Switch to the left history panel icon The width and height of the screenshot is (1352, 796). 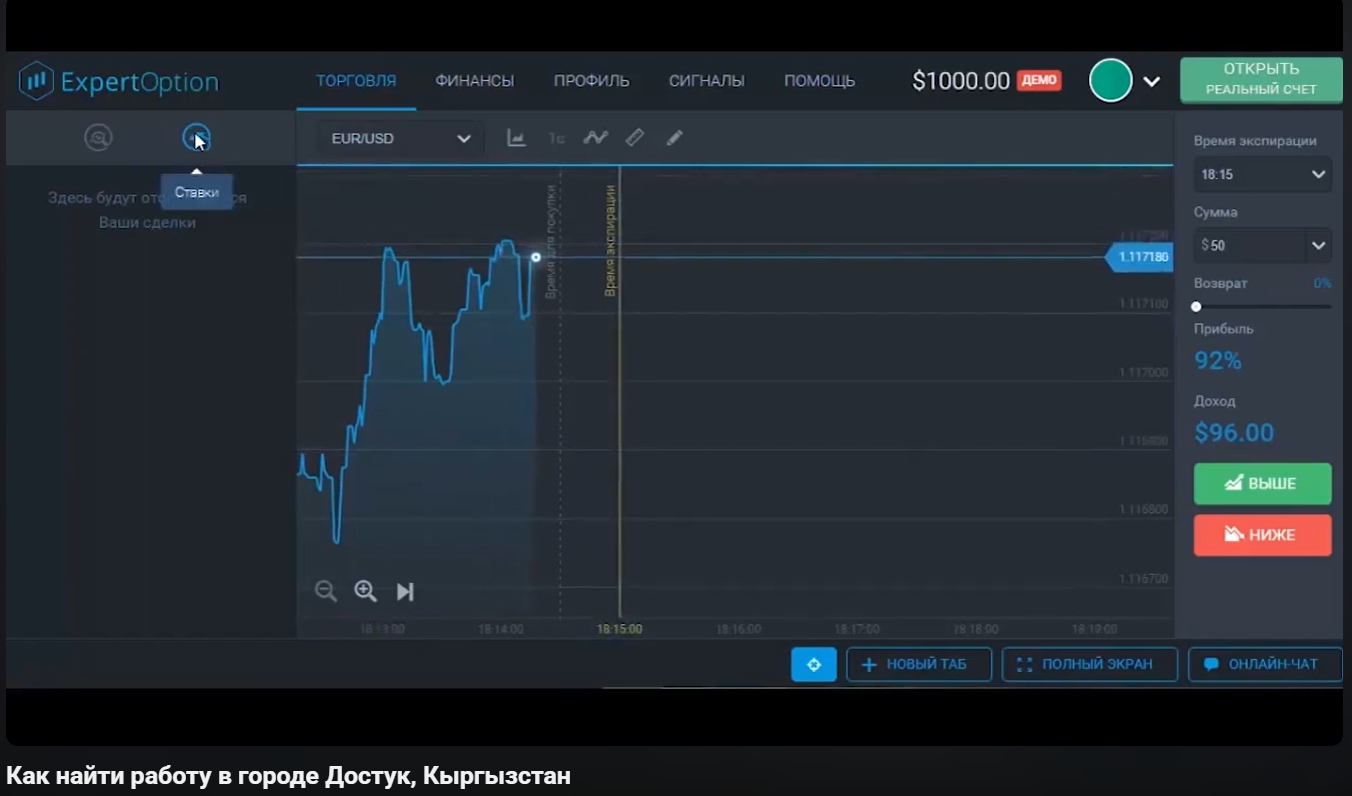(x=98, y=137)
